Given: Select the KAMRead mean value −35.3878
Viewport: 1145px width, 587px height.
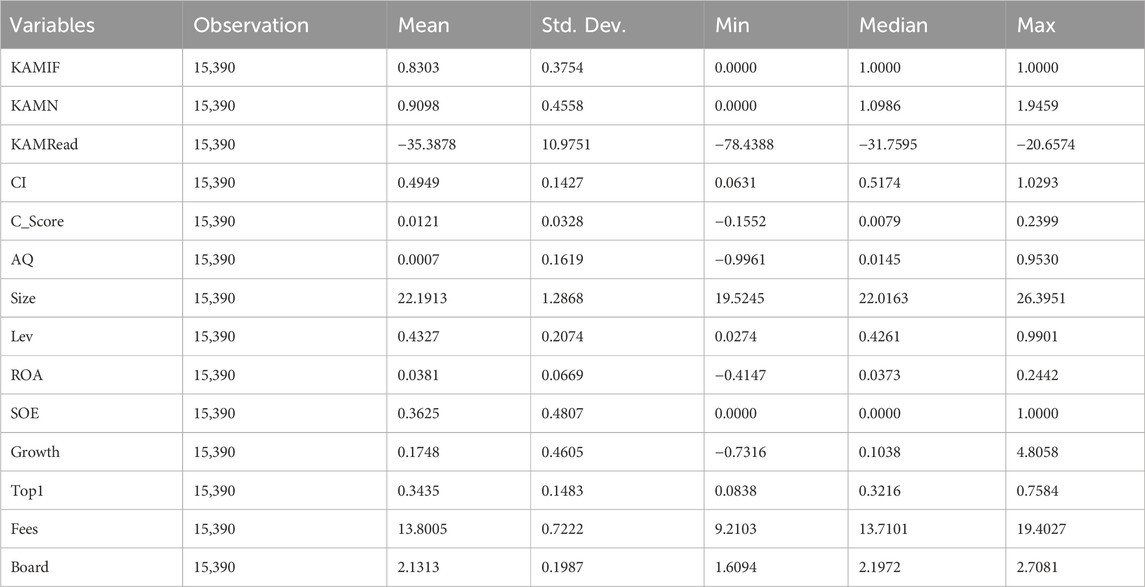Looking at the screenshot, I should point(426,145).
